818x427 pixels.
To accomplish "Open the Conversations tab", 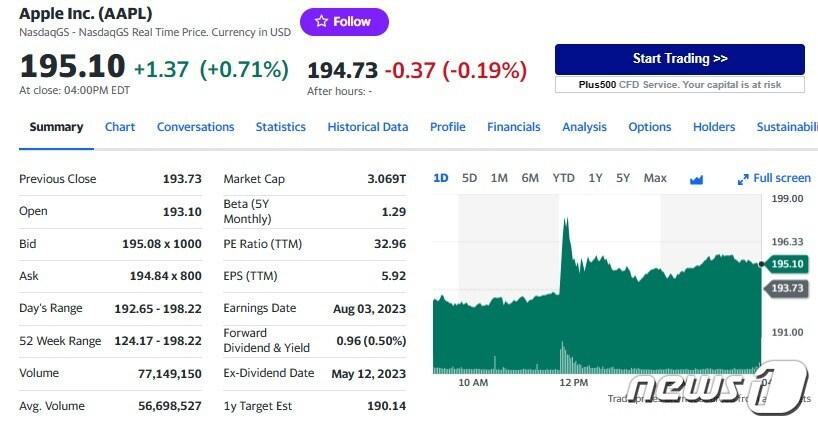I will point(195,127).
